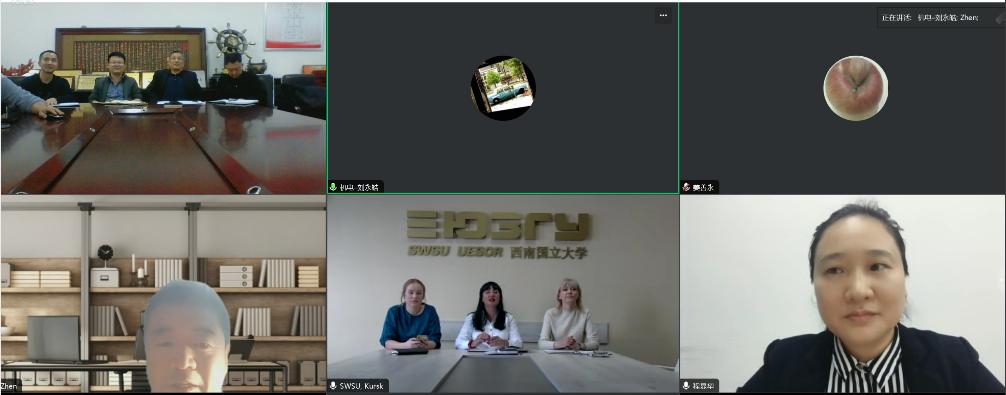The image size is (1006, 395).
Task: Click the SWSU, Kursk name label
Action: 362,386
